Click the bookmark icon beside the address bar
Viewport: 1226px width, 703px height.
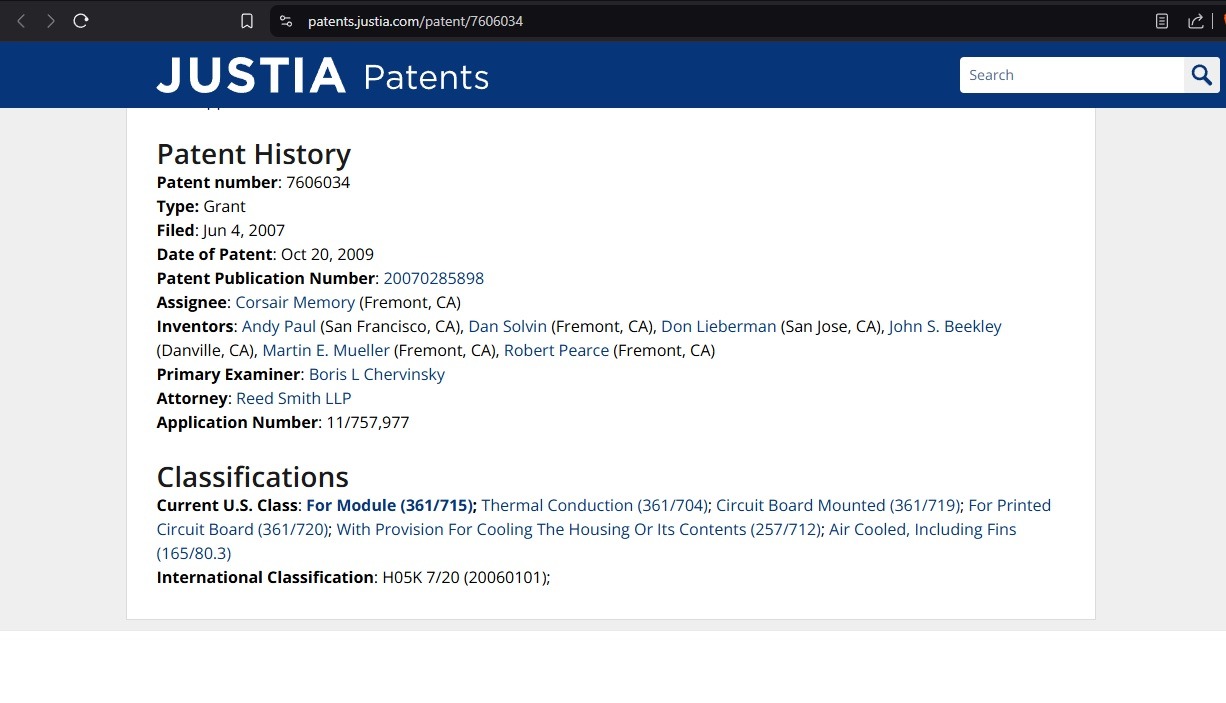coord(247,21)
